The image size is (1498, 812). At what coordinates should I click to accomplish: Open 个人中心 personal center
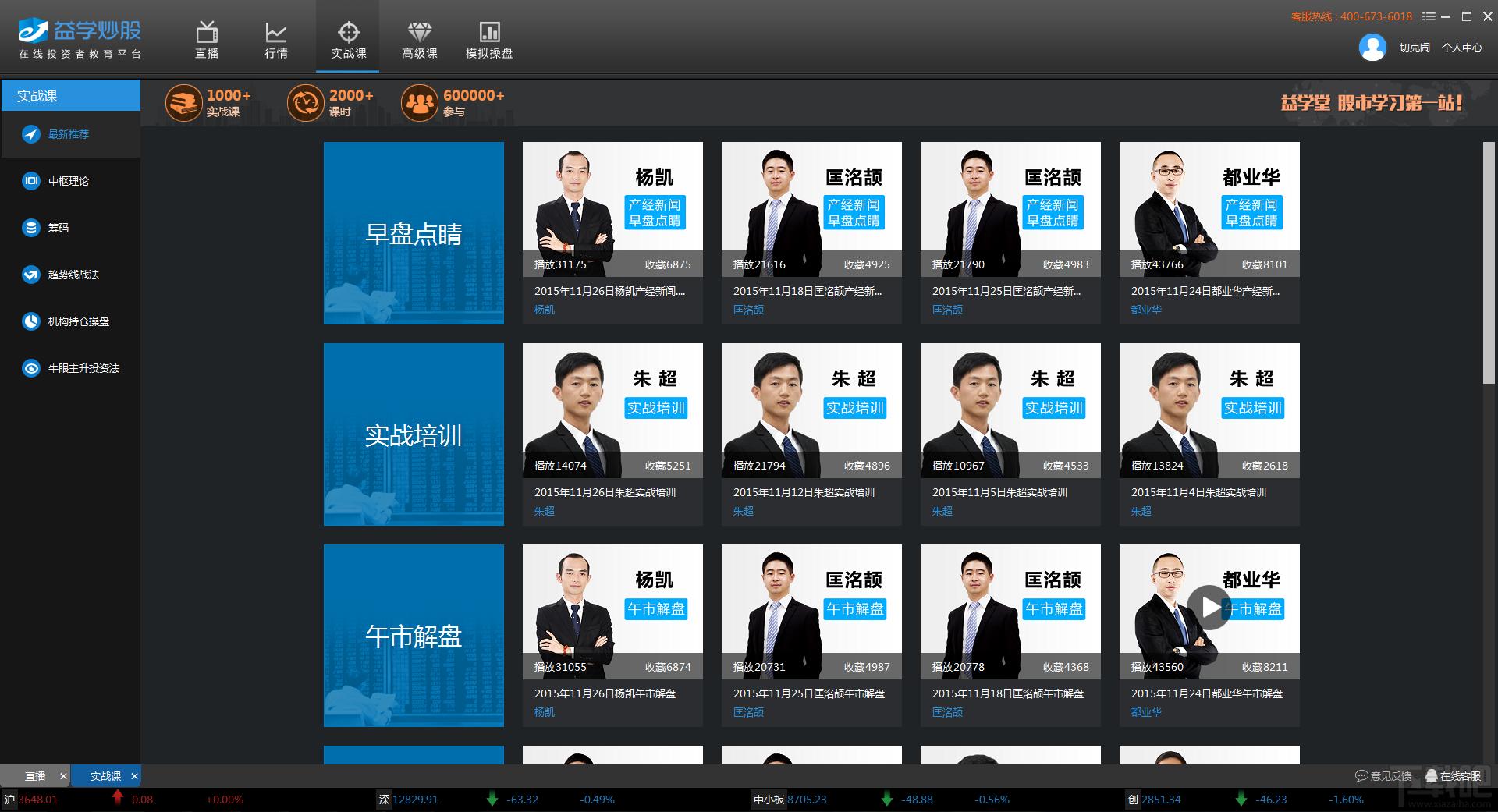tap(1462, 48)
